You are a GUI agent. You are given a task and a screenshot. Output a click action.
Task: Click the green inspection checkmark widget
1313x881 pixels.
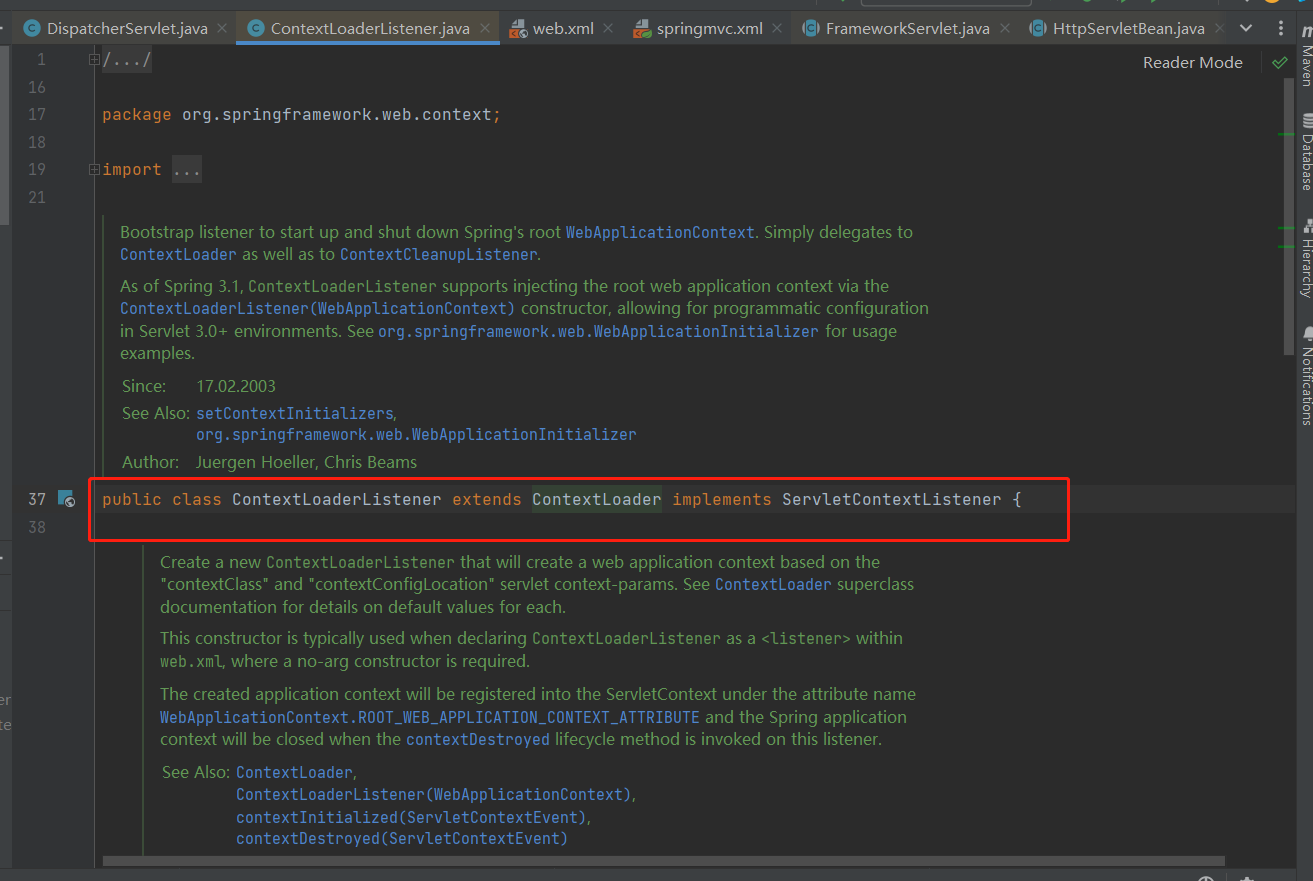pyautogui.click(x=1279, y=63)
